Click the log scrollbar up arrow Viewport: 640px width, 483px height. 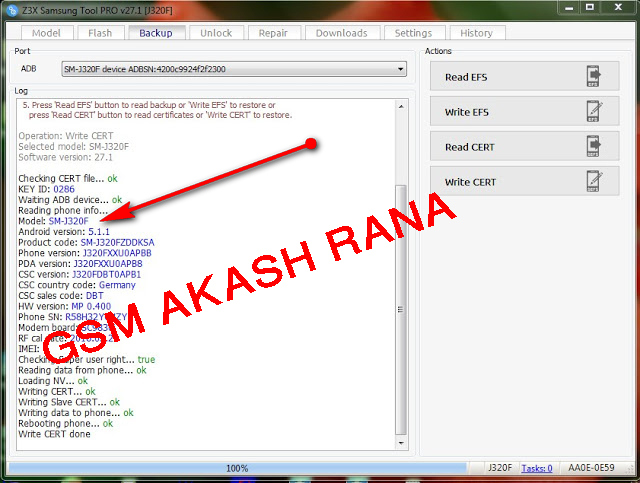pos(401,106)
